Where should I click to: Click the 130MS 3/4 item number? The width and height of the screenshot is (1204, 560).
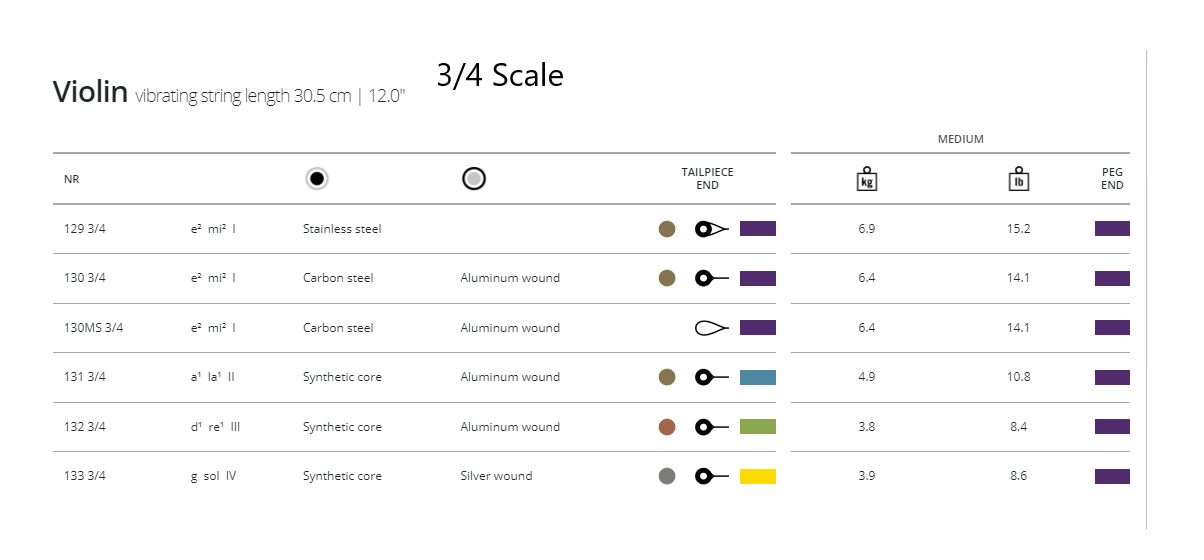point(93,328)
